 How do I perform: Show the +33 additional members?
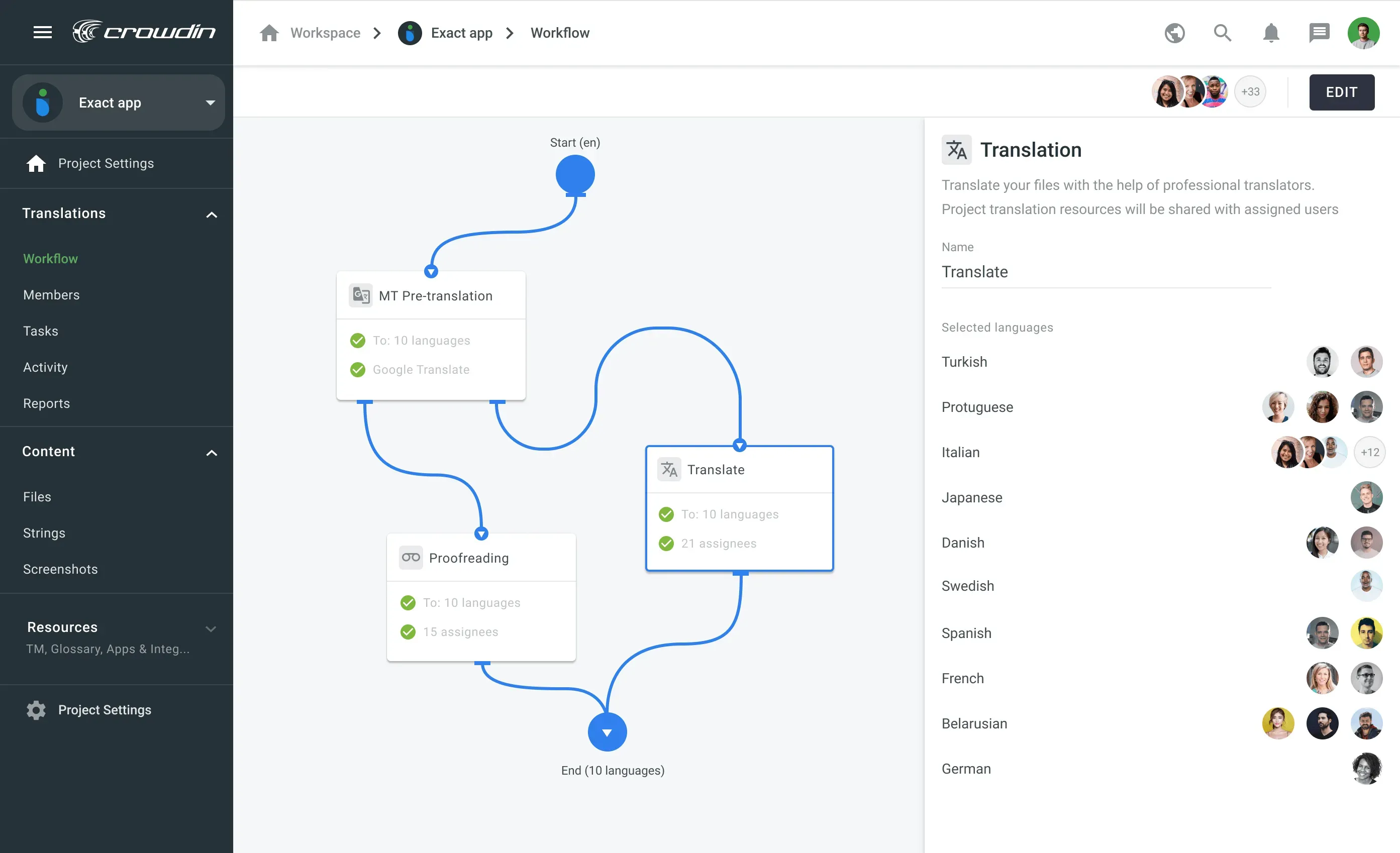tap(1250, 91)
